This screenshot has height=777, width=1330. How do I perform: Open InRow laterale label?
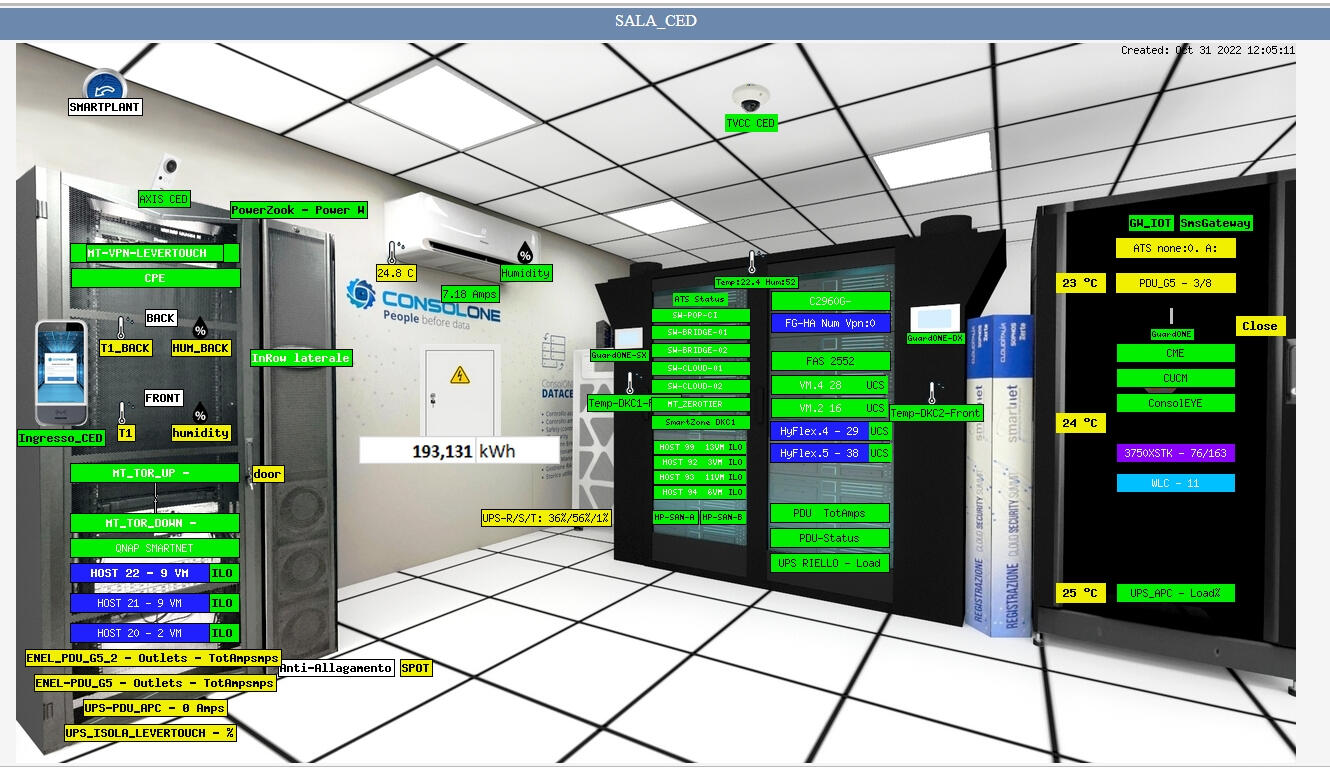tap(301, 358)
